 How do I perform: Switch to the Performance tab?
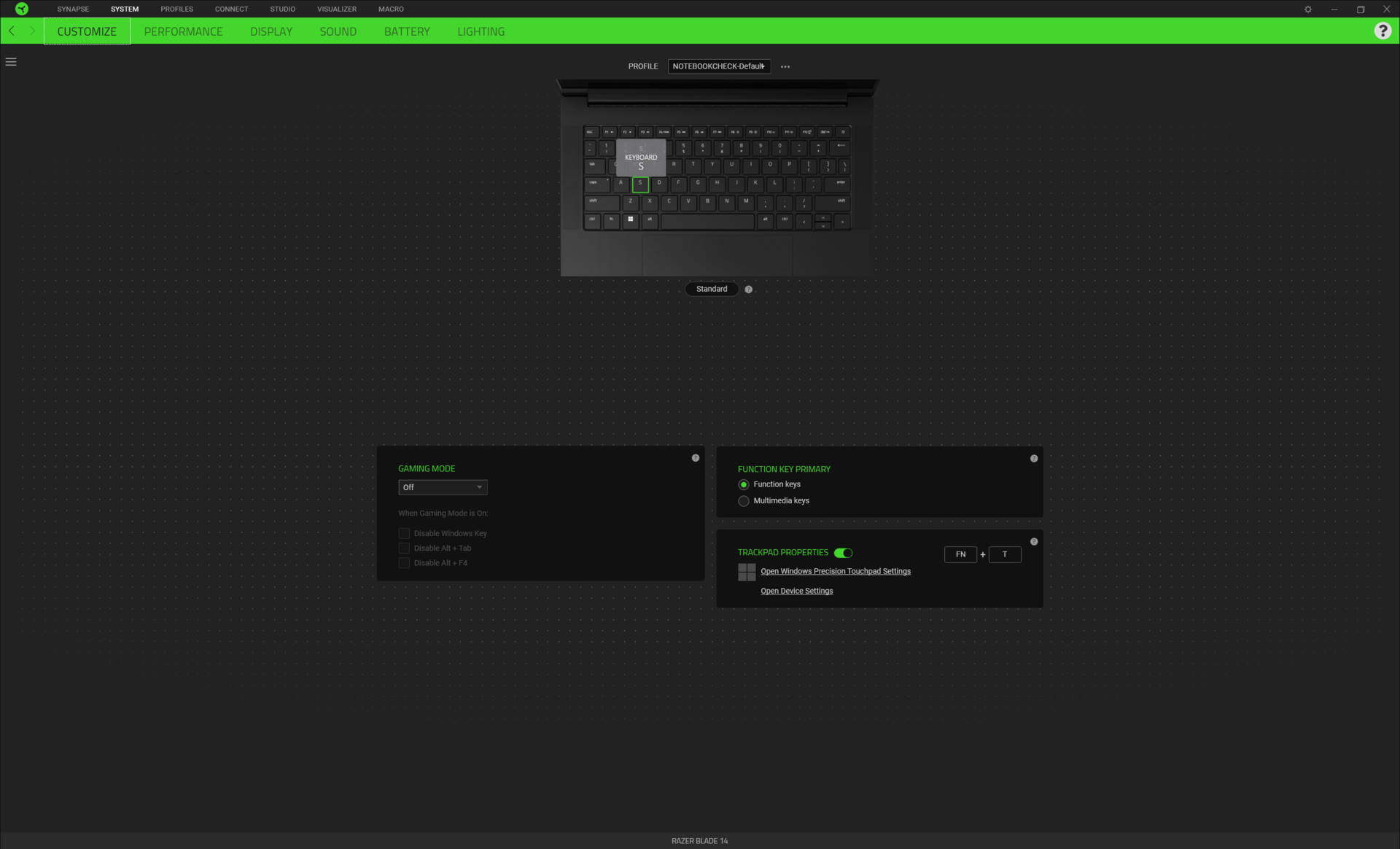point(183,31)
